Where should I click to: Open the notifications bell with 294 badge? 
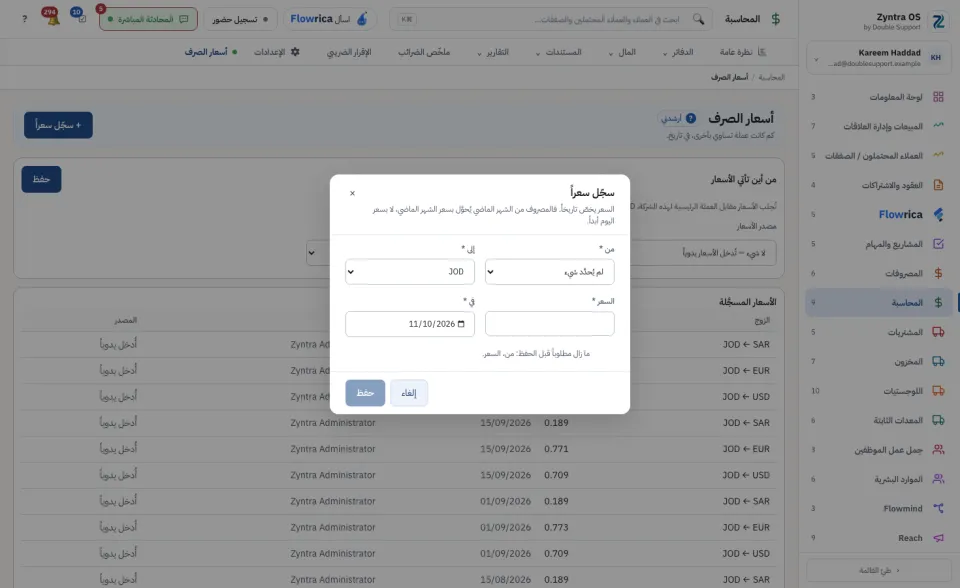(x=52, y=18)
